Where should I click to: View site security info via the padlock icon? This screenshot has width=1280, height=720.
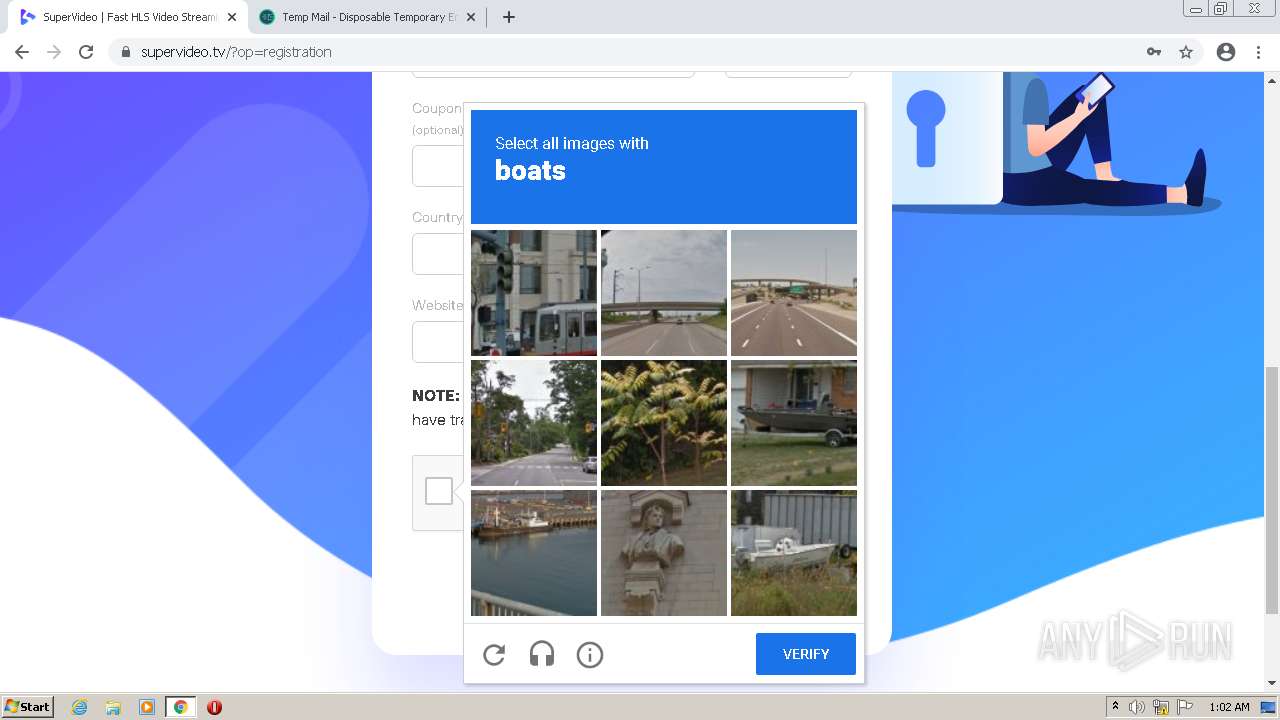tap(126, 52)
